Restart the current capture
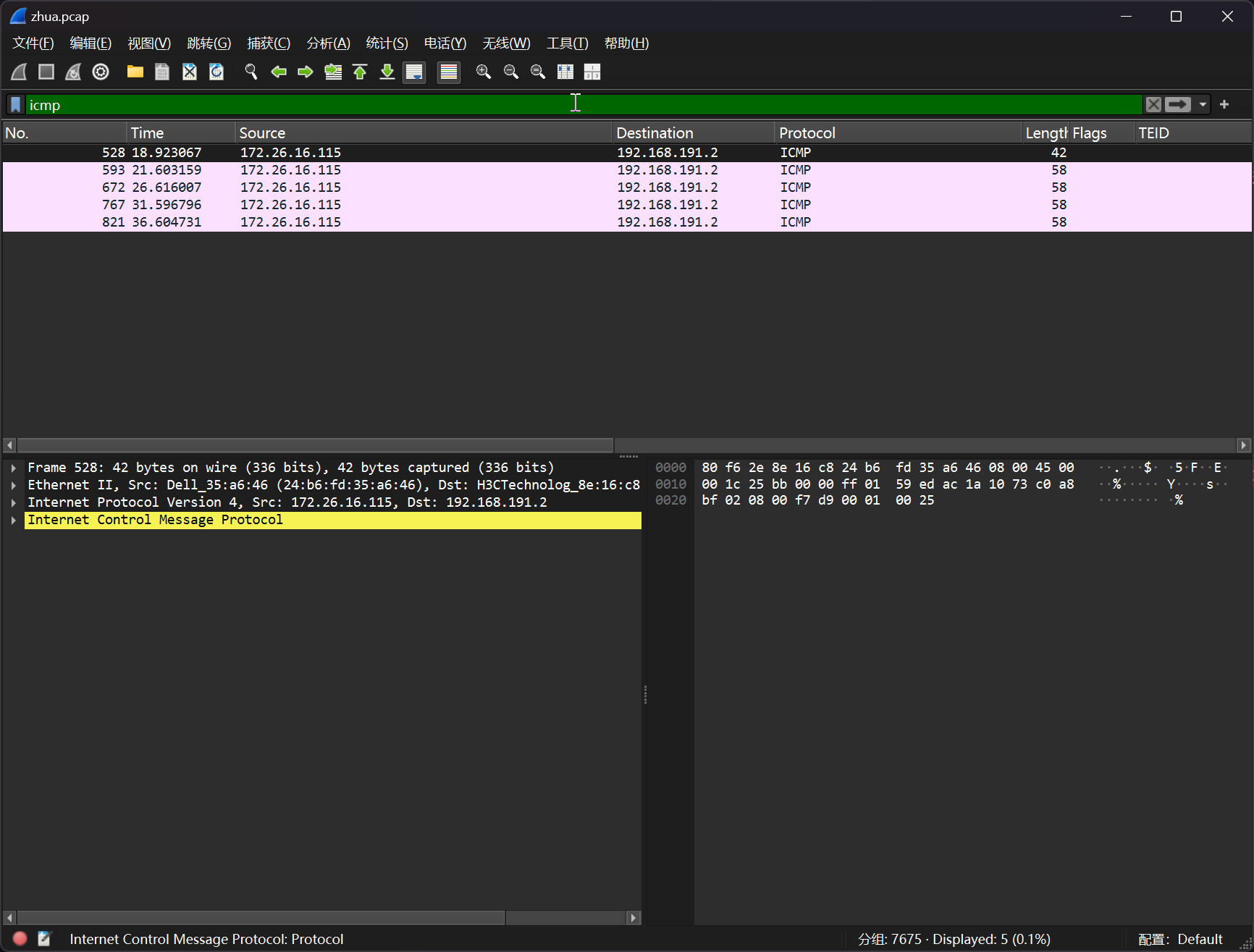This screenshot has height=952, width=1254. [73, 72]
